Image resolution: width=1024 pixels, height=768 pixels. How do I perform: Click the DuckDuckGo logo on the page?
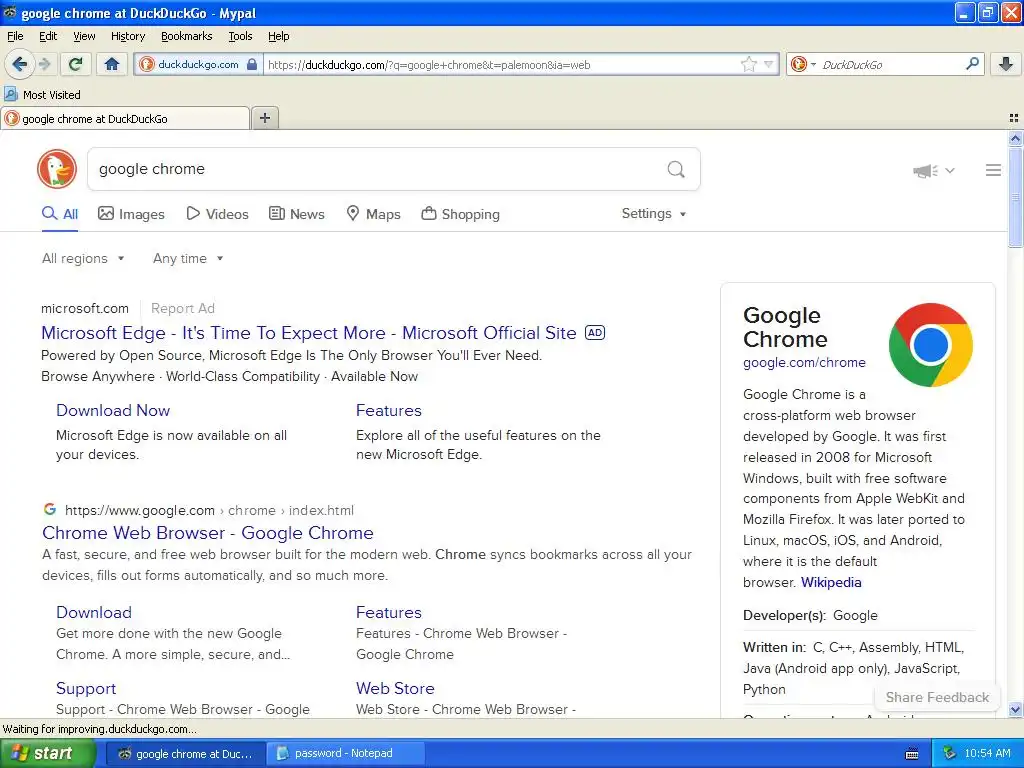pos(57,169)
